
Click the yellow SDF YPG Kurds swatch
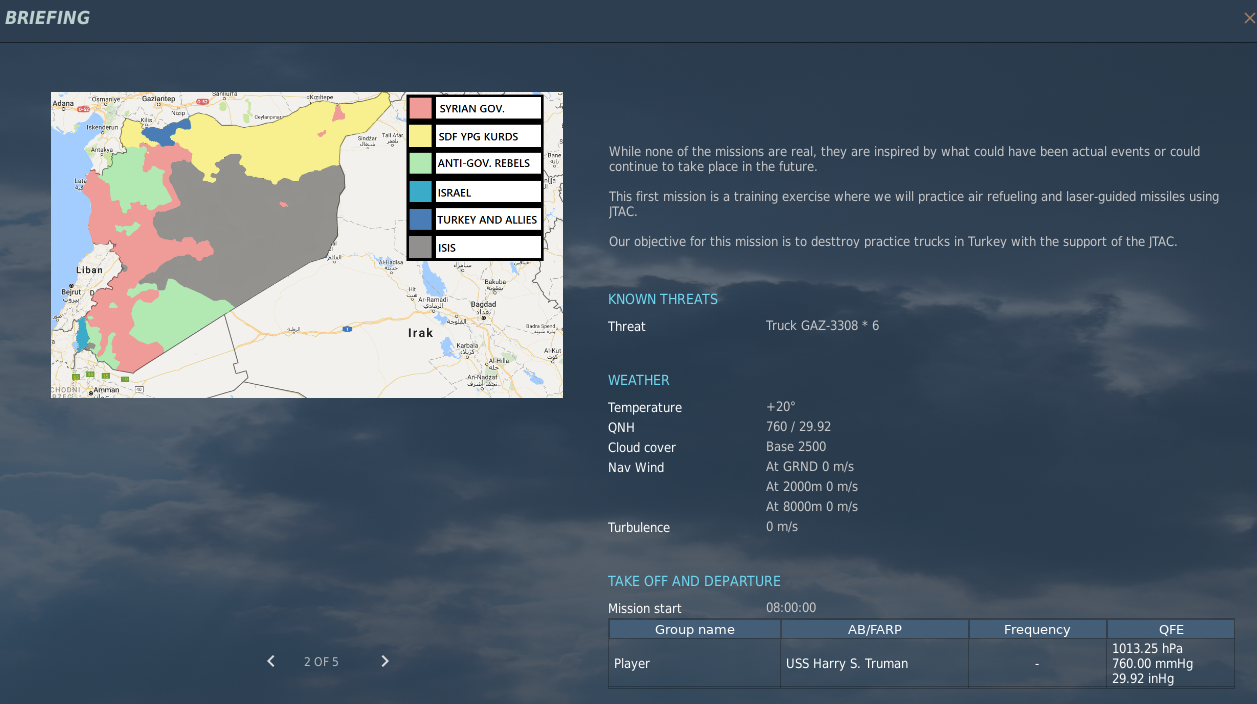(421, 136)
